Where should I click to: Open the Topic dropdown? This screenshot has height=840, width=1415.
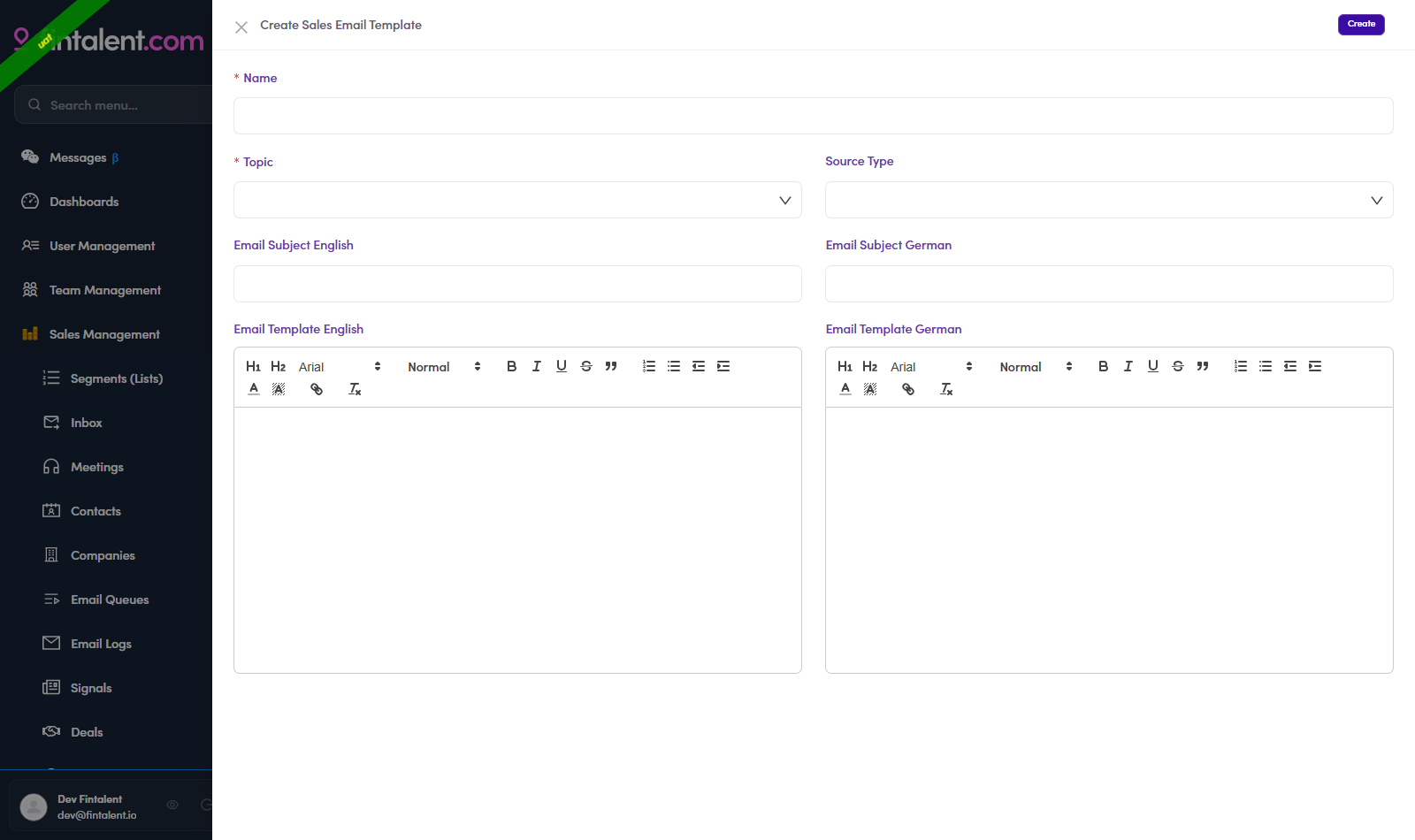tap(517, 200)
